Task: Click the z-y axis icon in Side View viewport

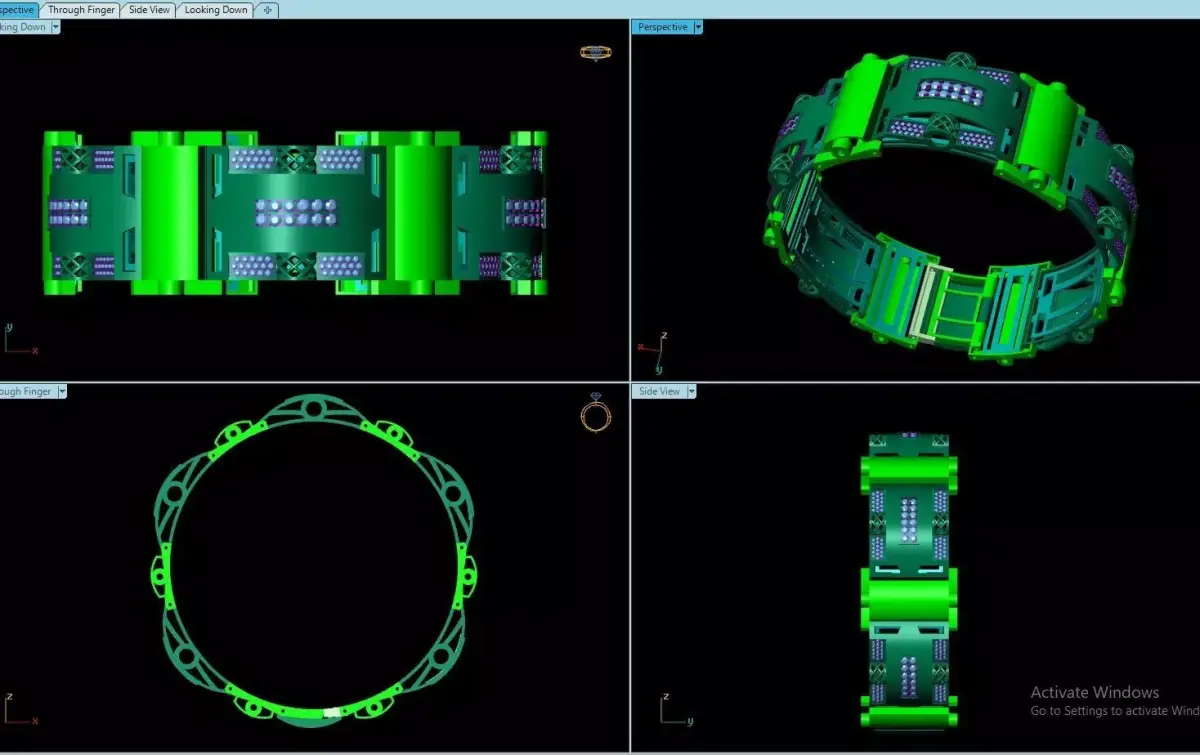Action: (x=675, y=708)
